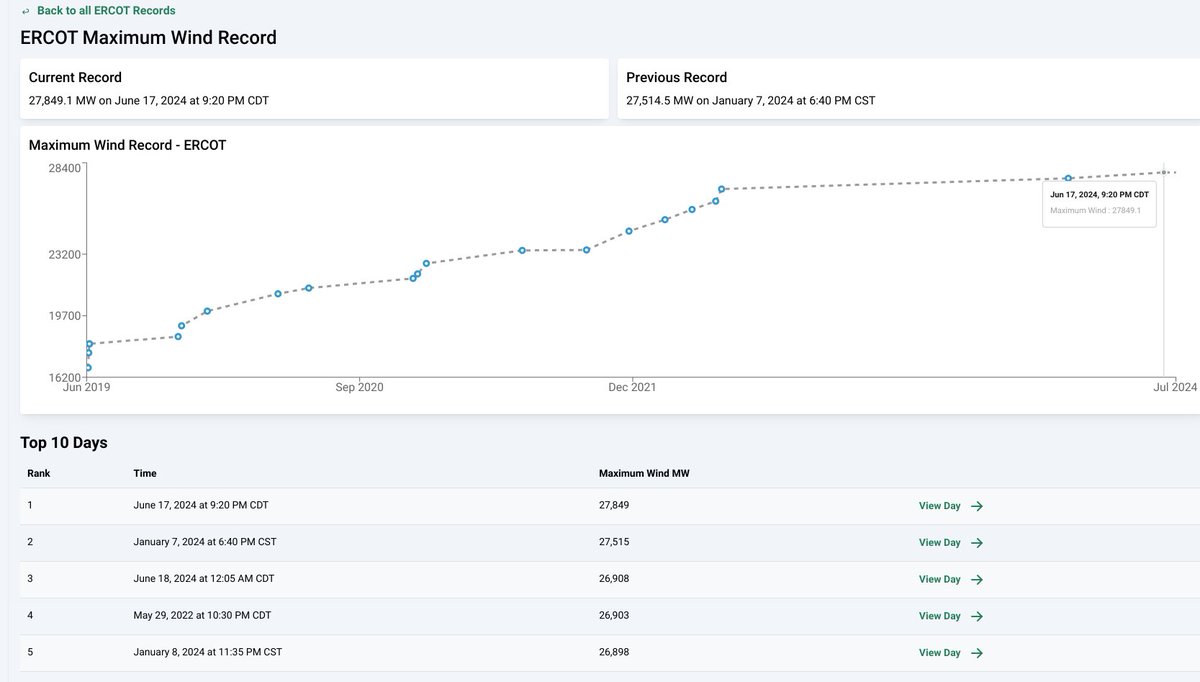Click June 17, 2024 at 9:20 PM CDT cell

click(201, 505)
